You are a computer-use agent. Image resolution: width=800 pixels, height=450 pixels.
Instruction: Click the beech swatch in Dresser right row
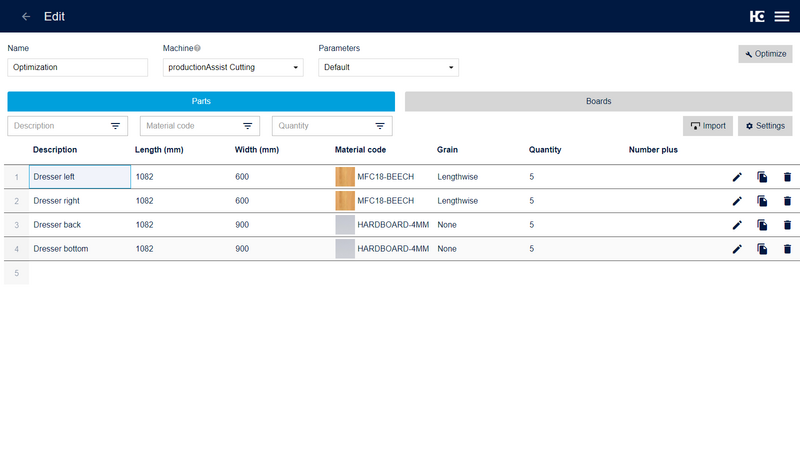[x=345, y=201]
